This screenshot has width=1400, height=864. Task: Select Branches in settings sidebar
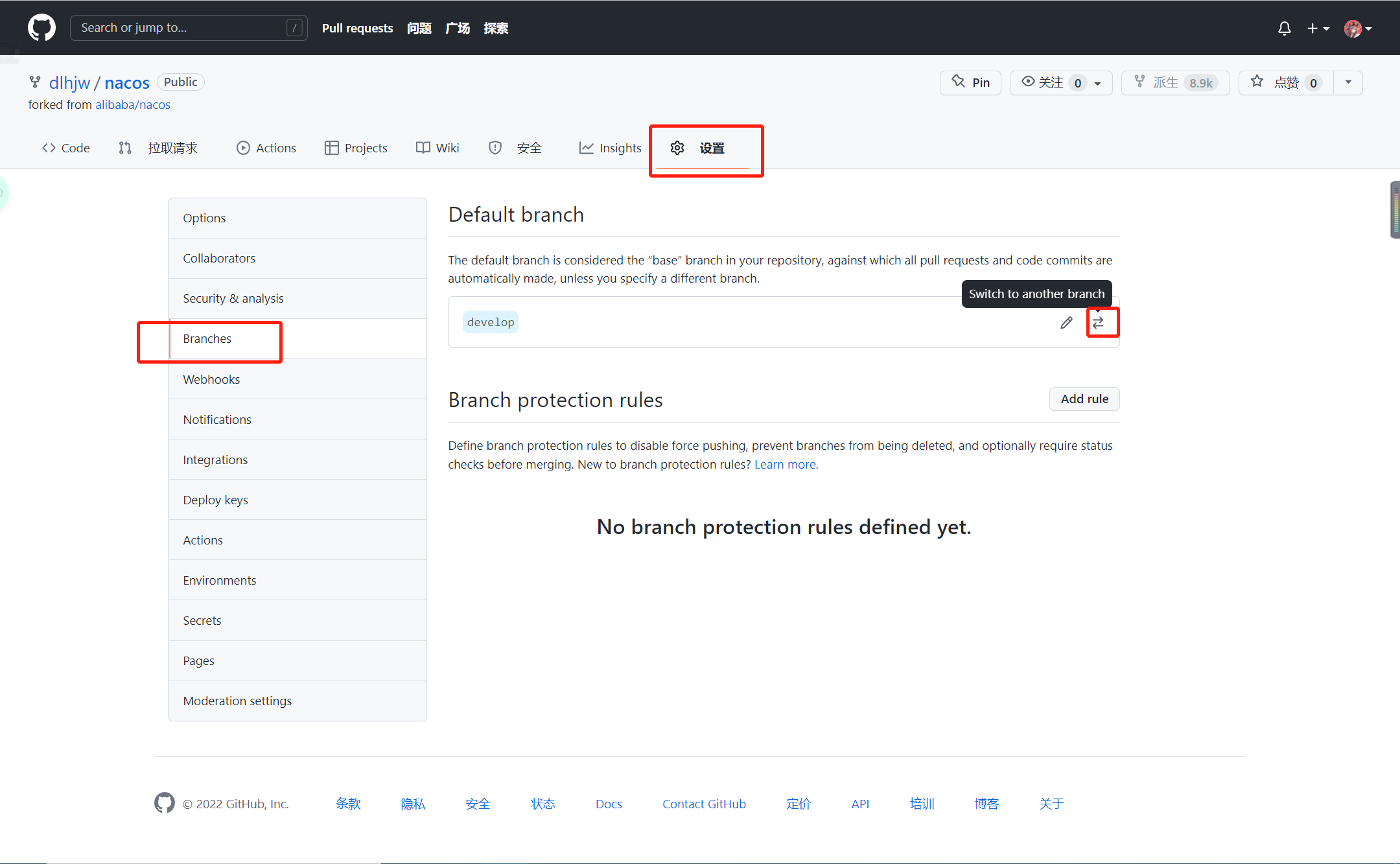point(297,338)
